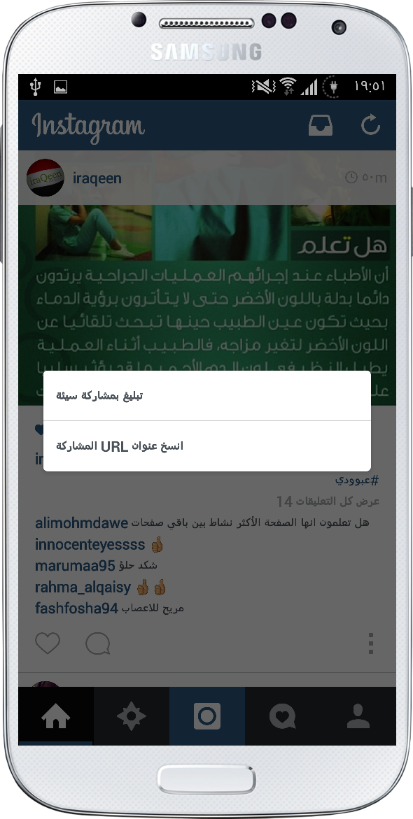Screen dimensions: 413x819
Task: Open the Instagram Direct inbox icon
Action: tap(320, 125)
